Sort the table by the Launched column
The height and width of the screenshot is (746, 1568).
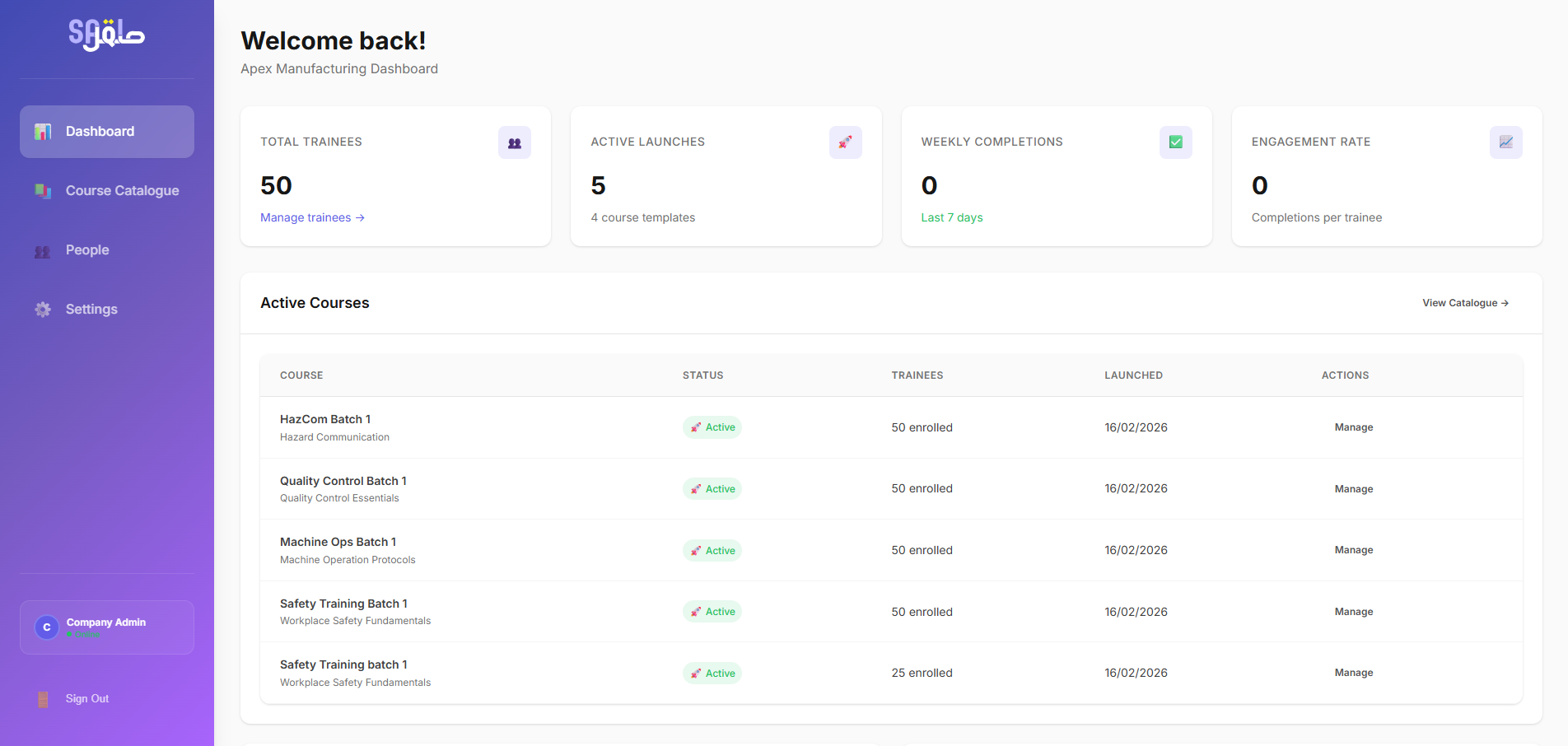[1134, 375]
